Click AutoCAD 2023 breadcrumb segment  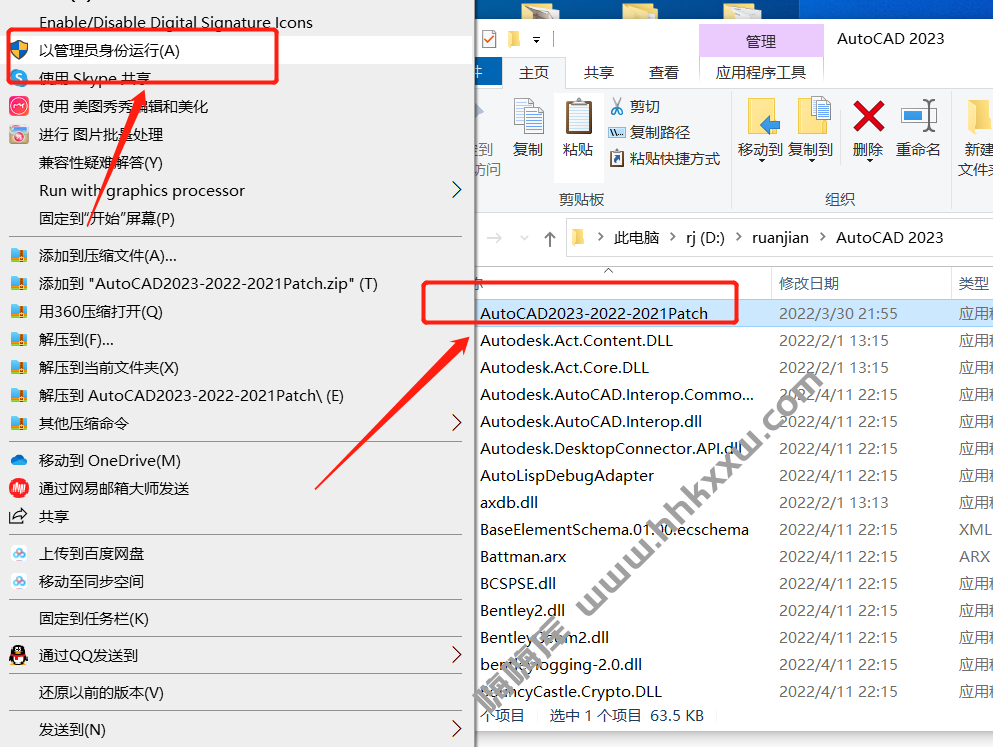point(889,237)
